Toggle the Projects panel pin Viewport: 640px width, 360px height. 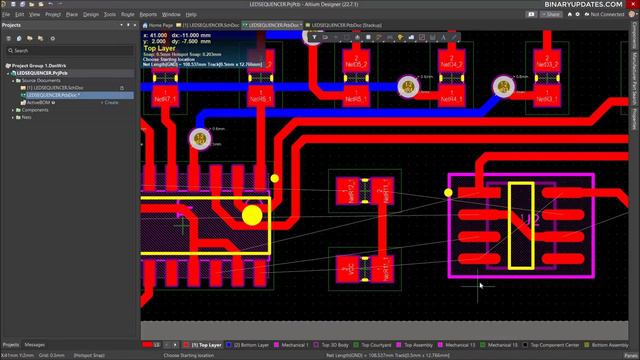[x=128, y=25]
